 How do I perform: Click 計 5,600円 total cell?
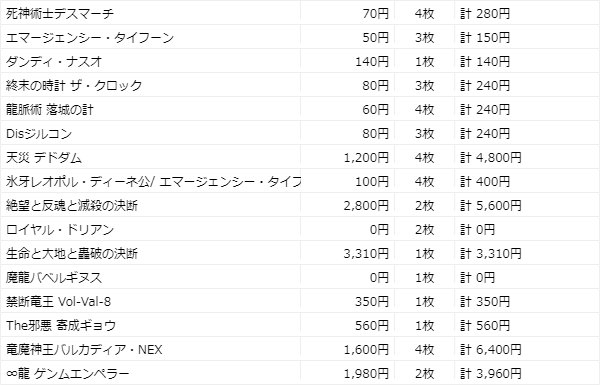coord(491,206)
